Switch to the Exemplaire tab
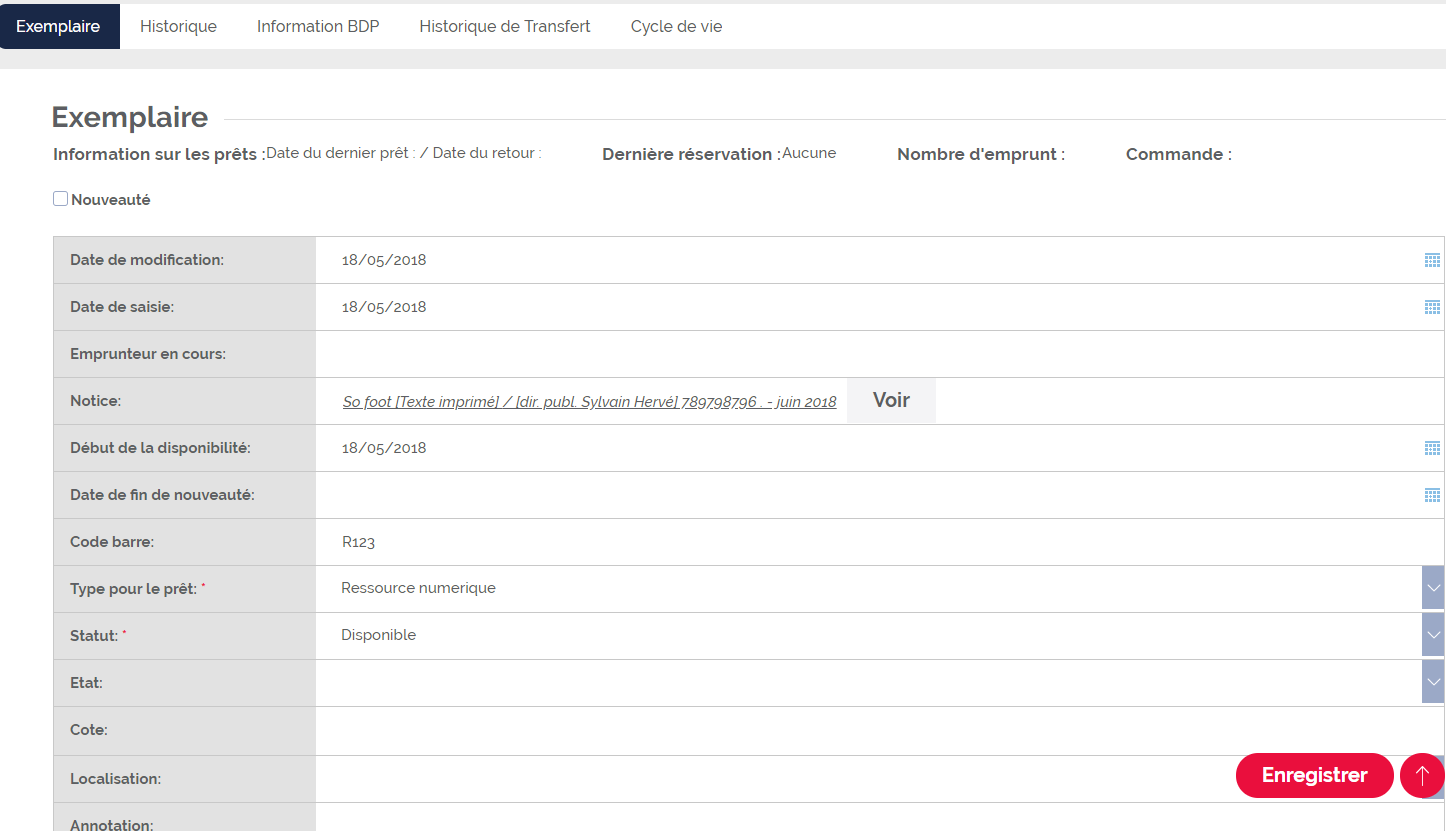This screenshot has width=1446, height=831. click(59, 26)
